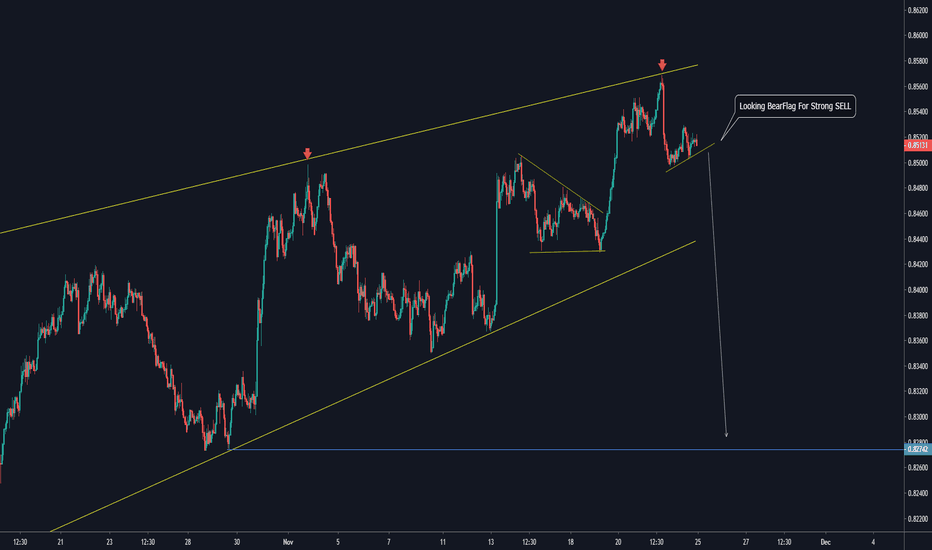Click the red arrow above the first peak
The image size is (932, 550).
[307, 156]
